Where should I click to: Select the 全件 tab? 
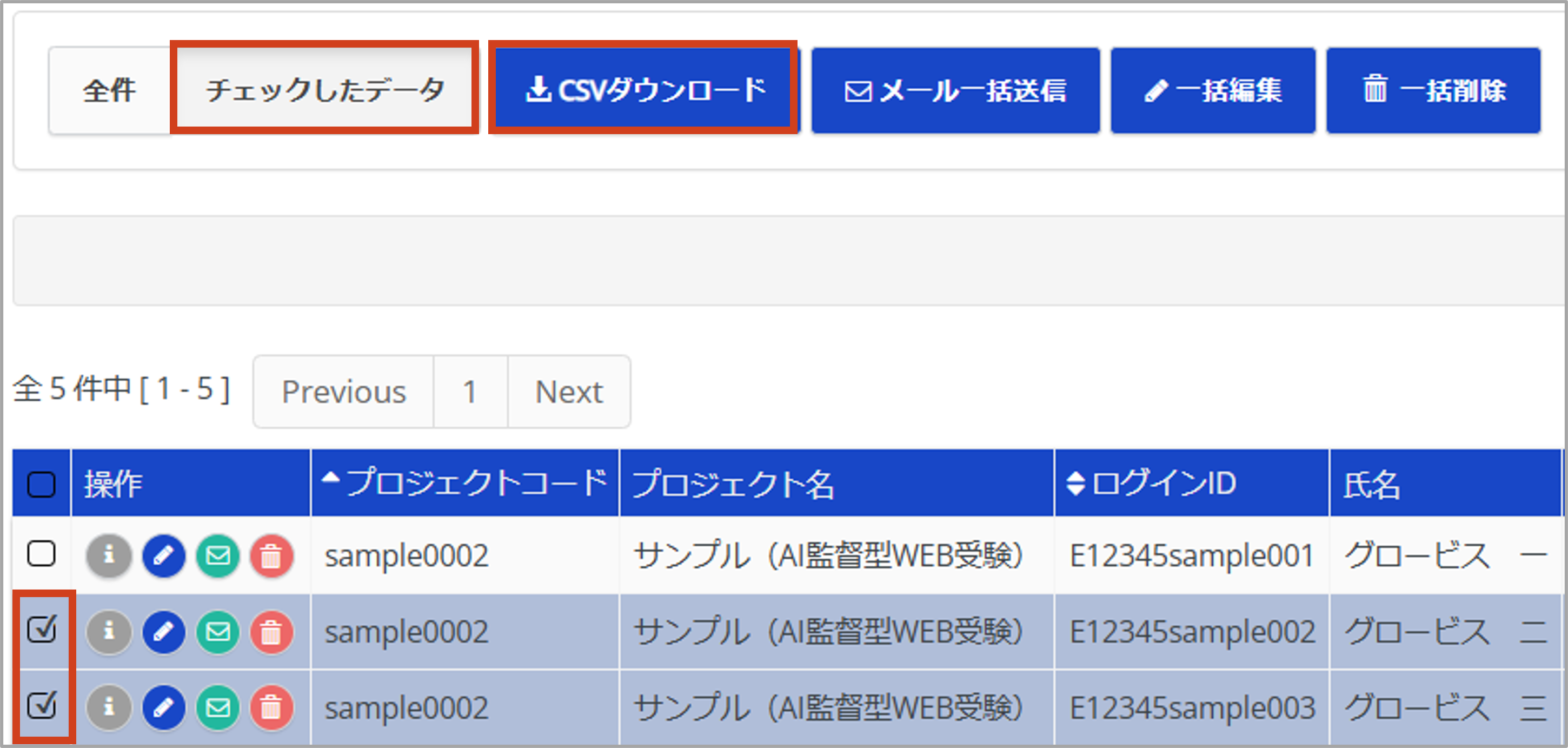110,90
